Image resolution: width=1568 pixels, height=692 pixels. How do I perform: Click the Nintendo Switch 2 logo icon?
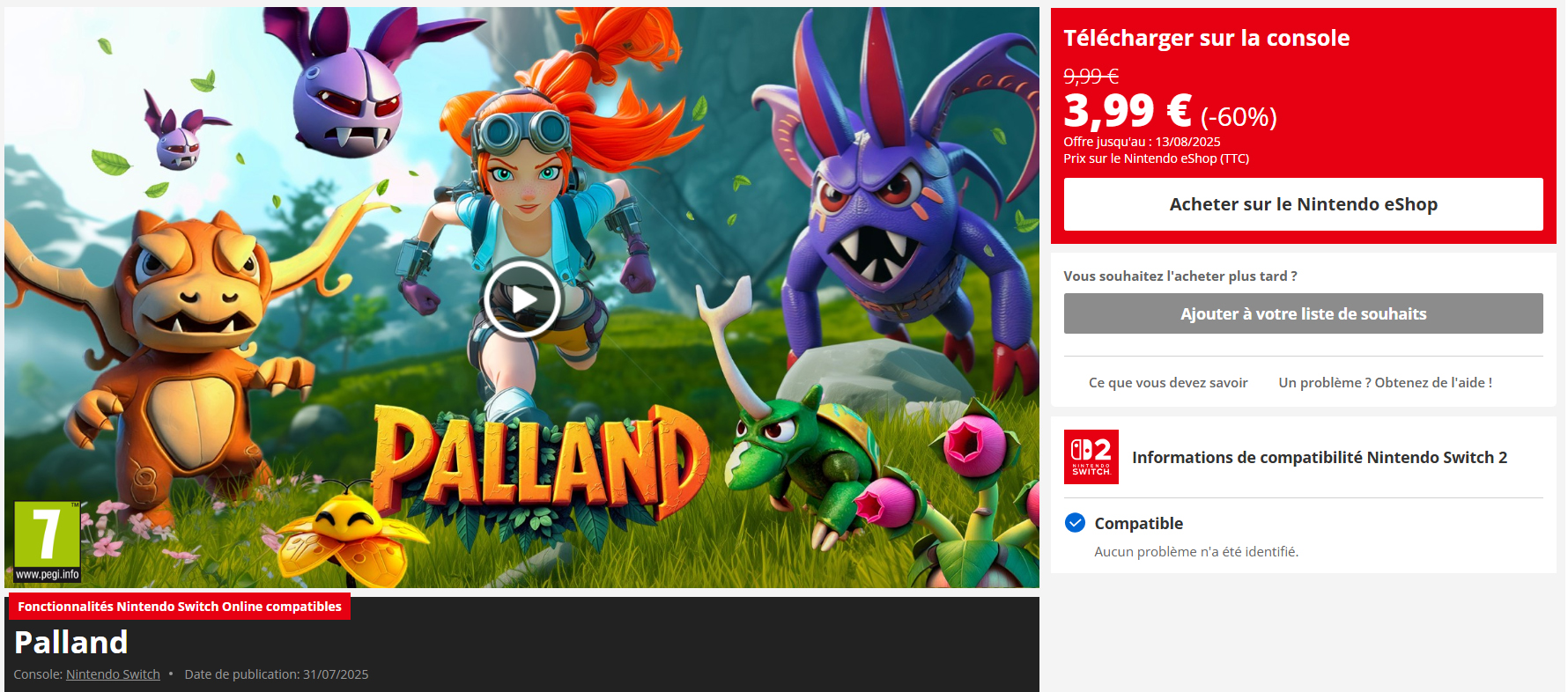click(1091, 457)
